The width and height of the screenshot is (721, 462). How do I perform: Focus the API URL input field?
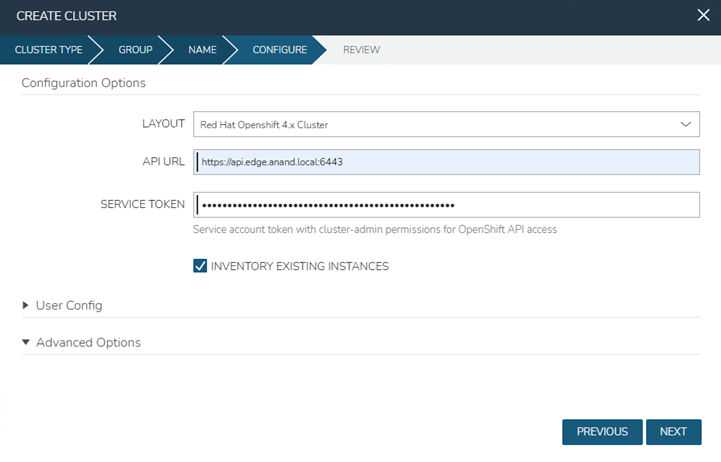click(446, 162)
